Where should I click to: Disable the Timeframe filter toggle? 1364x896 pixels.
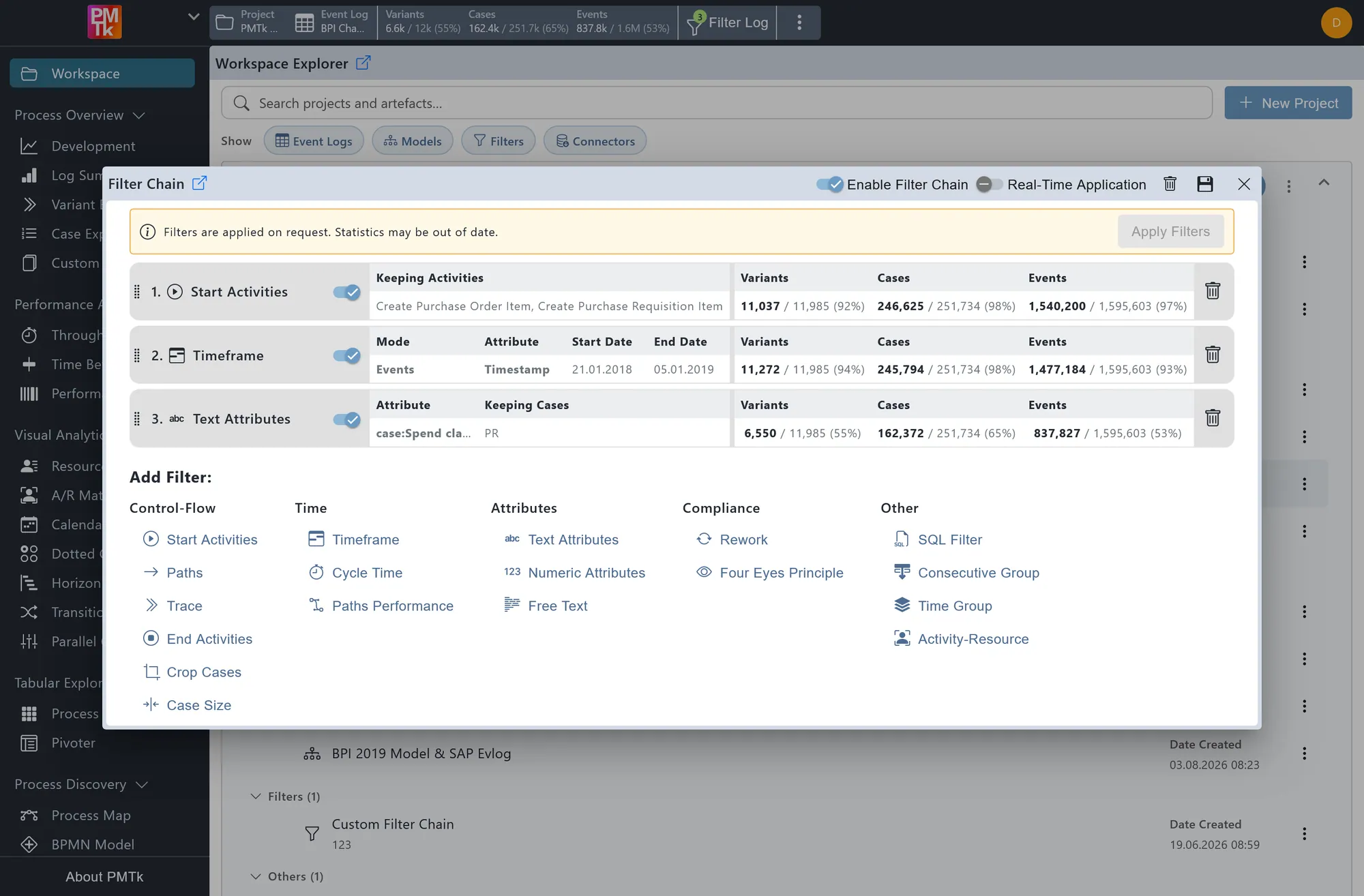click(346, 355)
